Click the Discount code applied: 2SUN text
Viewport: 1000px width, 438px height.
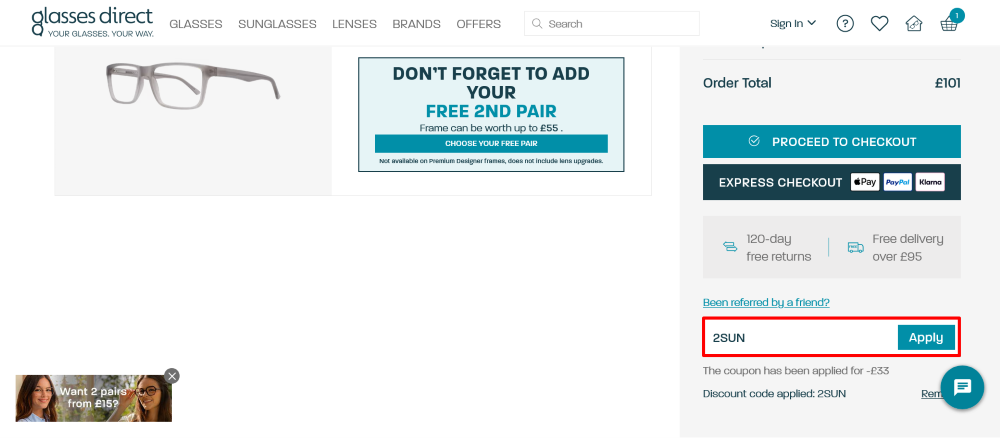point(774,394)
